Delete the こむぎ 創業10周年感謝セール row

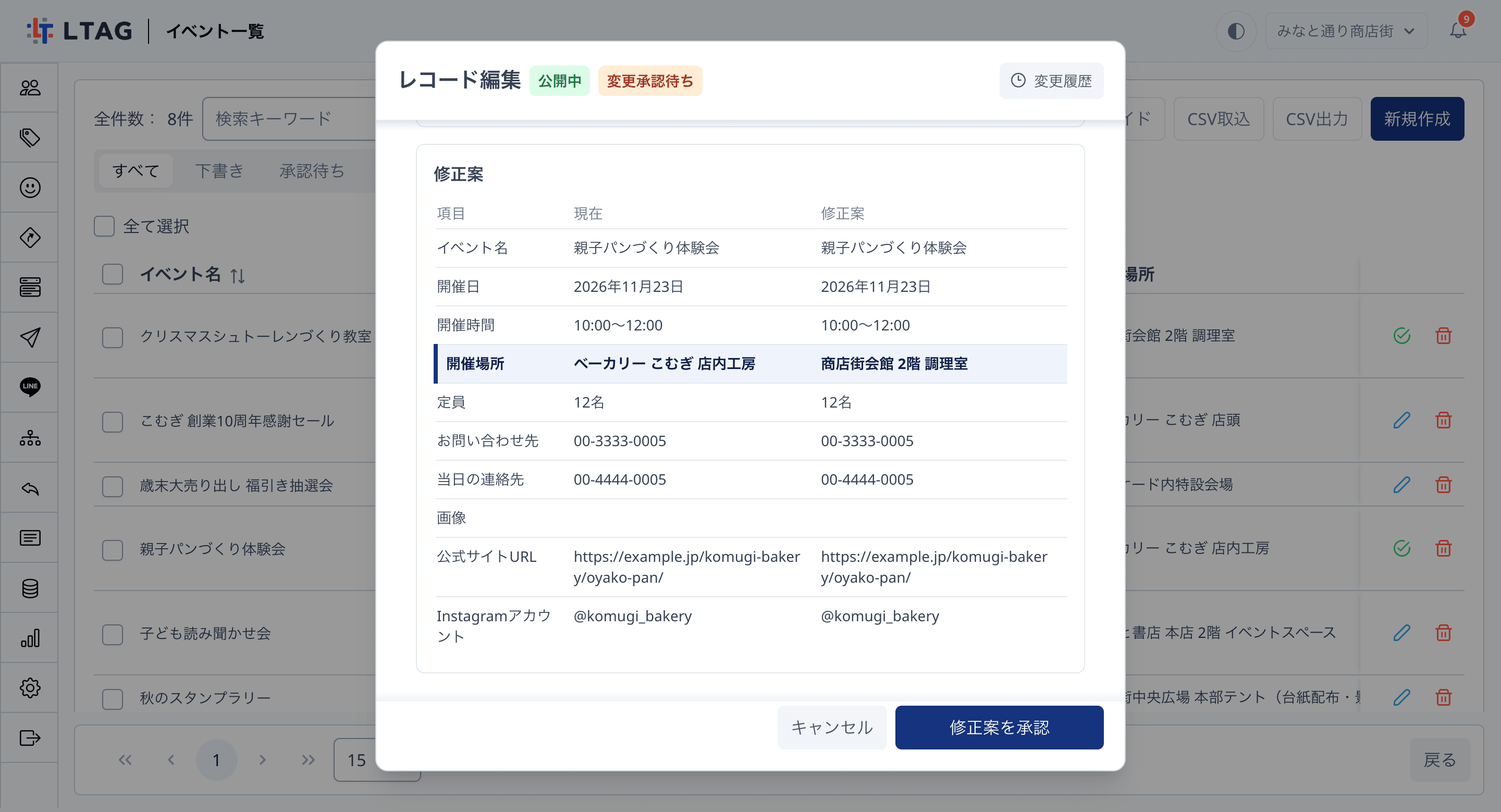(x=1443, y=420)
